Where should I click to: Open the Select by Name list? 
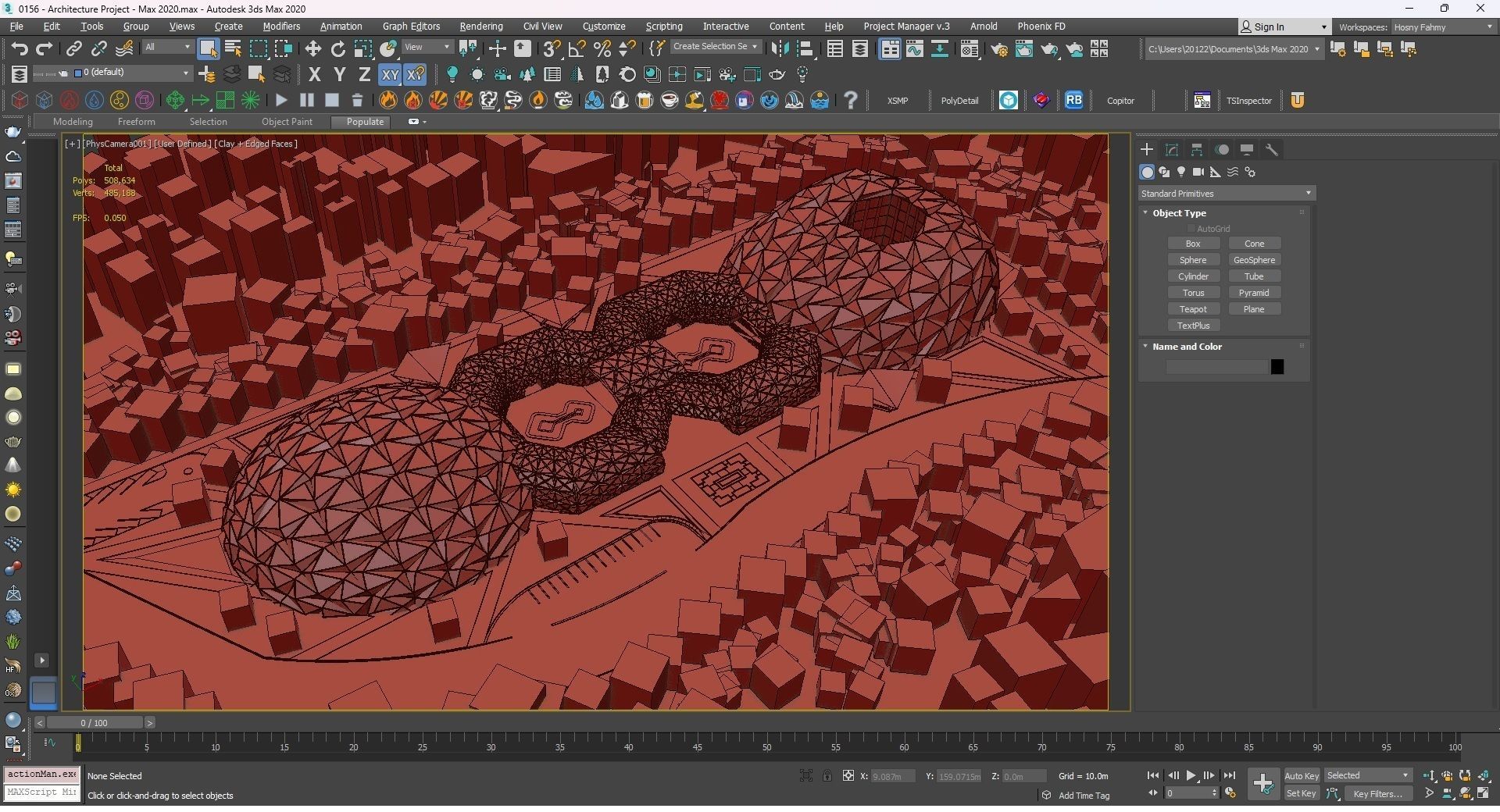point(233,49)
